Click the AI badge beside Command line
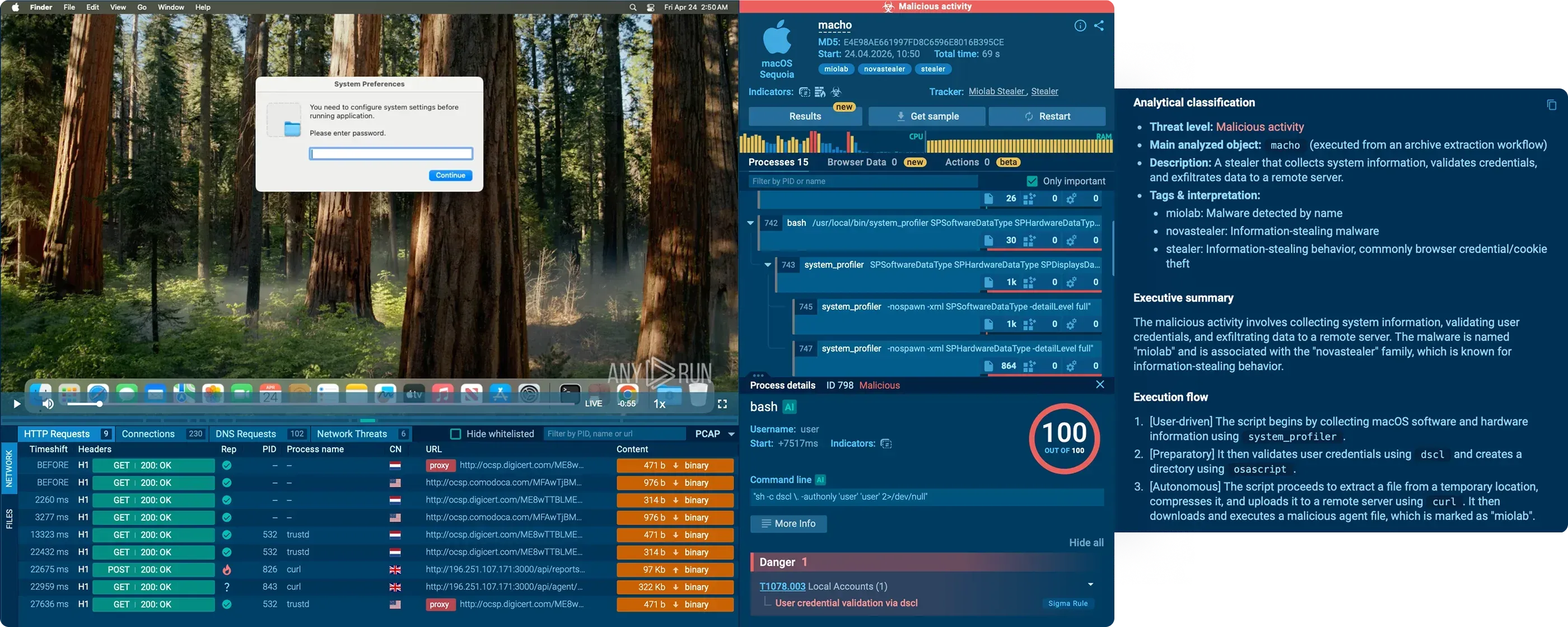 (820, 480)
